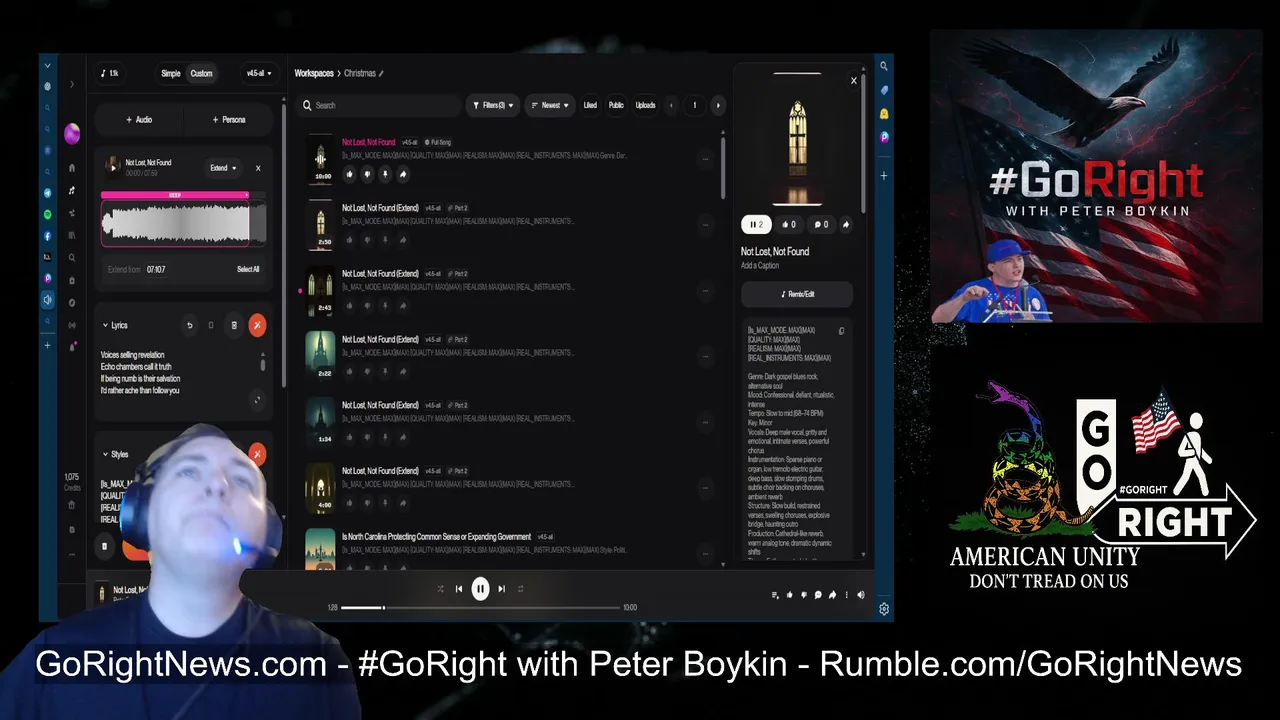Open the North Carolina song thumbnail

click(320, 551)
